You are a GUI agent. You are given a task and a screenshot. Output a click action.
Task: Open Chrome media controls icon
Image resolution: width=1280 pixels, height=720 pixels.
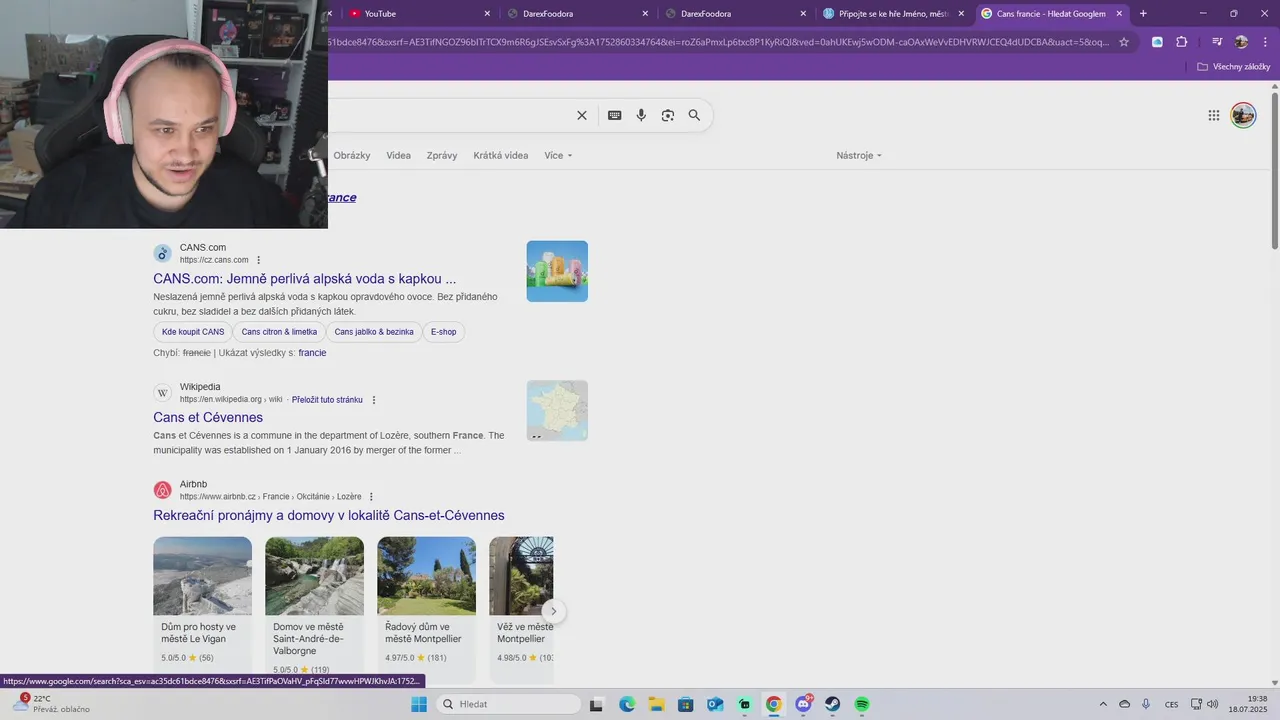pos(1217,42)
